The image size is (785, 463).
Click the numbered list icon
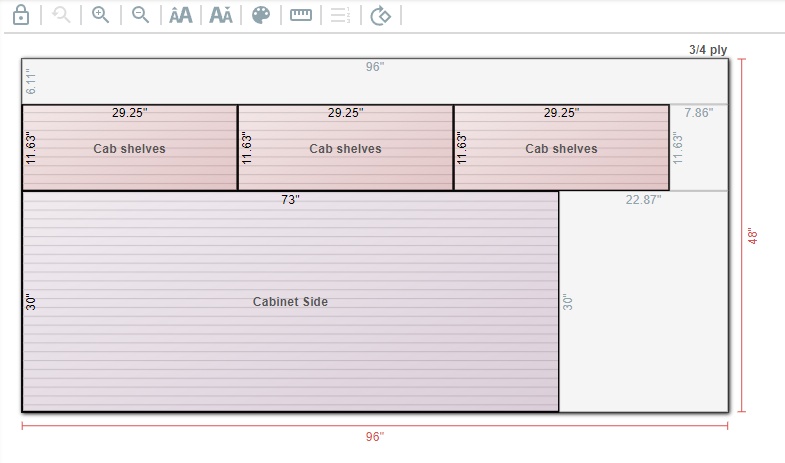click(340, 15)
